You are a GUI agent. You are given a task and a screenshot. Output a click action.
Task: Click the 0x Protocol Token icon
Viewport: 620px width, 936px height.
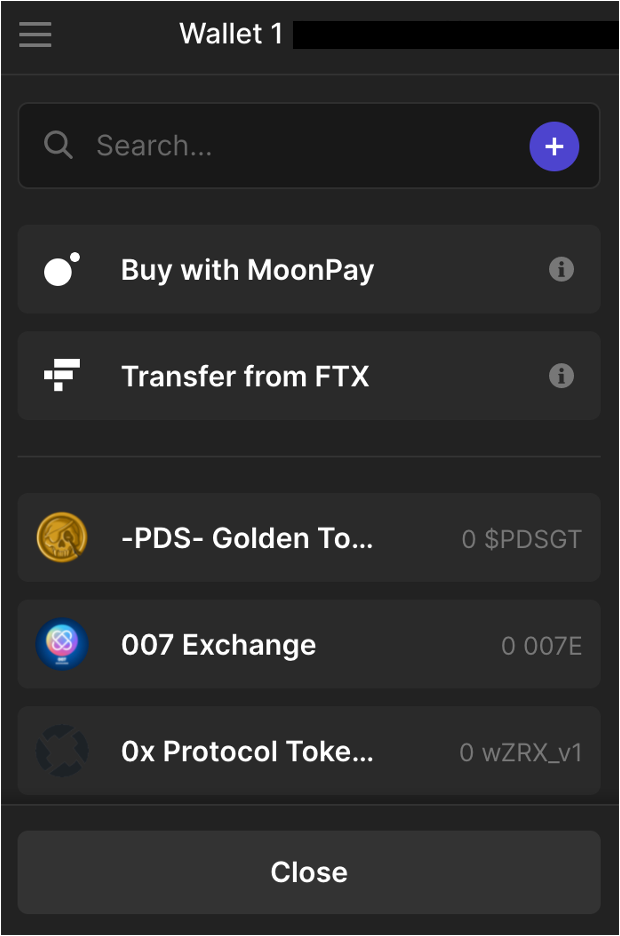pos(62,751)
